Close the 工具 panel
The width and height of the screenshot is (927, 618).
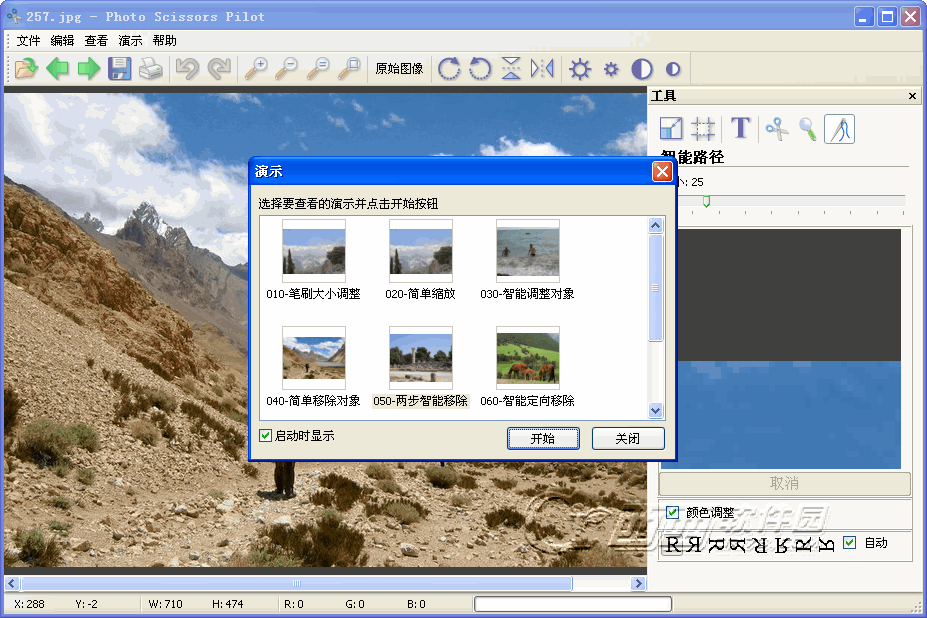[x=912, y=96]
